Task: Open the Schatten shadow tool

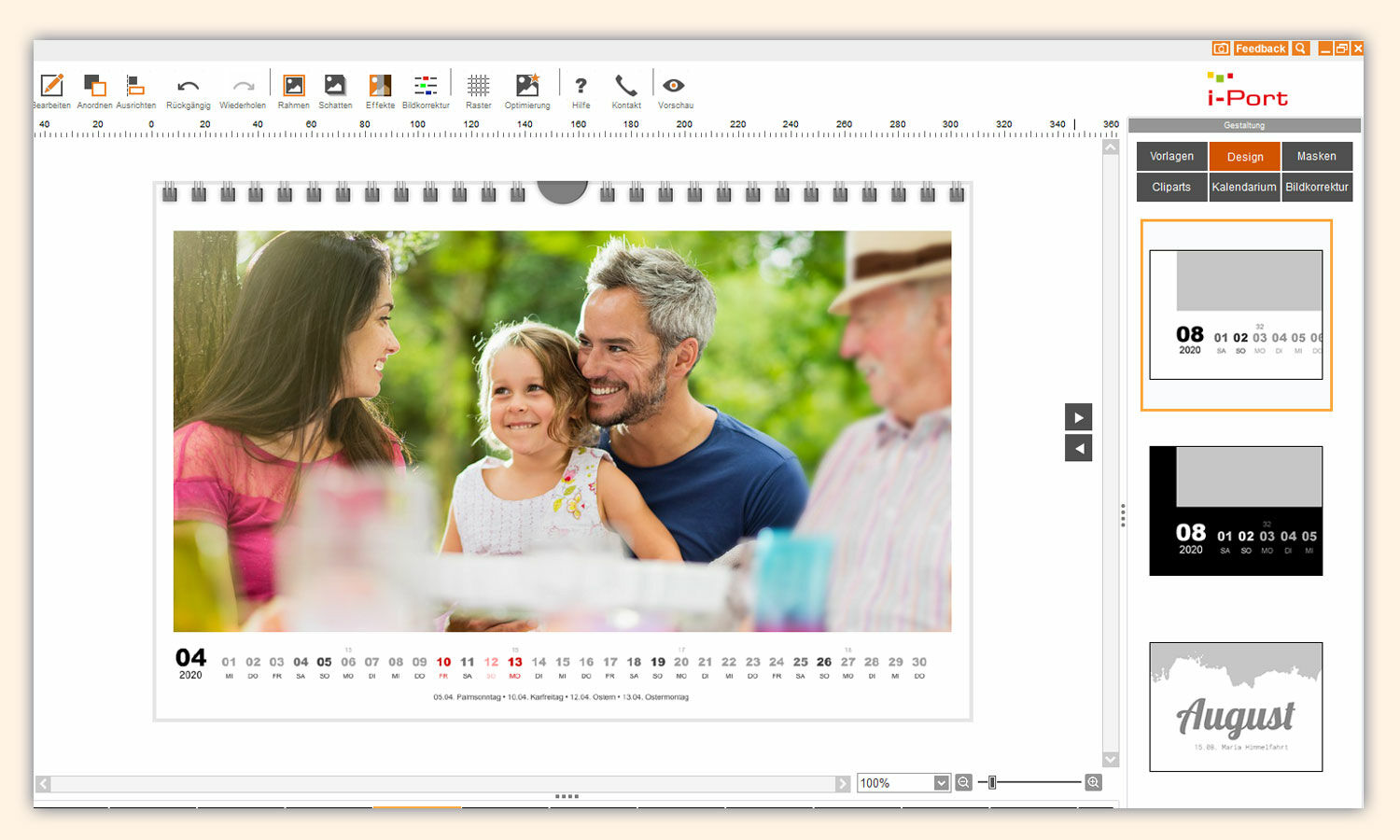Action: point(334,87)
